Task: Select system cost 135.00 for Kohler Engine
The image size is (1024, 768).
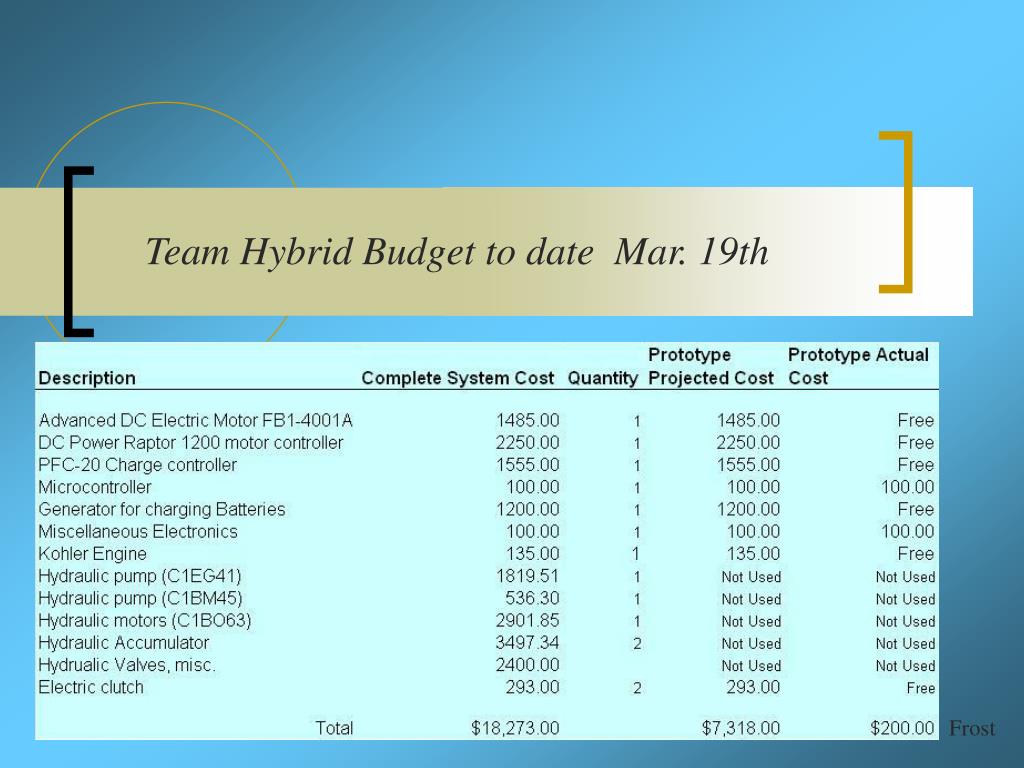Action: click(x=532, y=554)
